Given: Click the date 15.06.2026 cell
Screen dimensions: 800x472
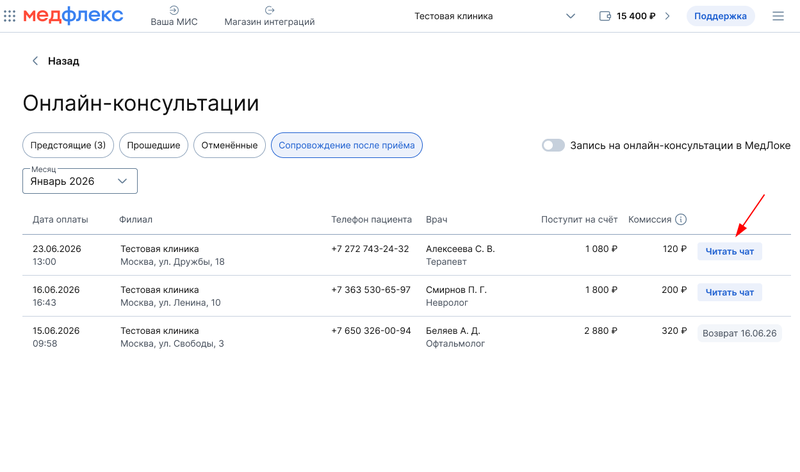Looking at the screenshot, I should pos(56,331).
